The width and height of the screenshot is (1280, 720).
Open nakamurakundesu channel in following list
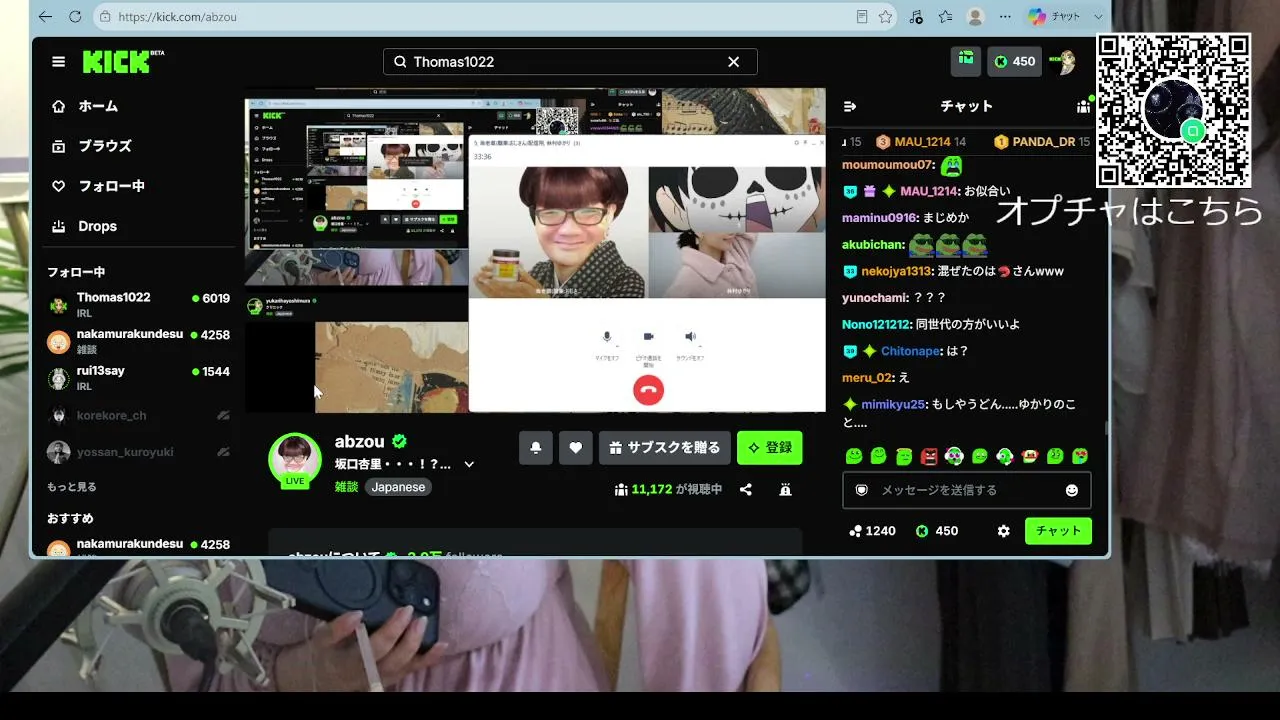coord(138,341)
